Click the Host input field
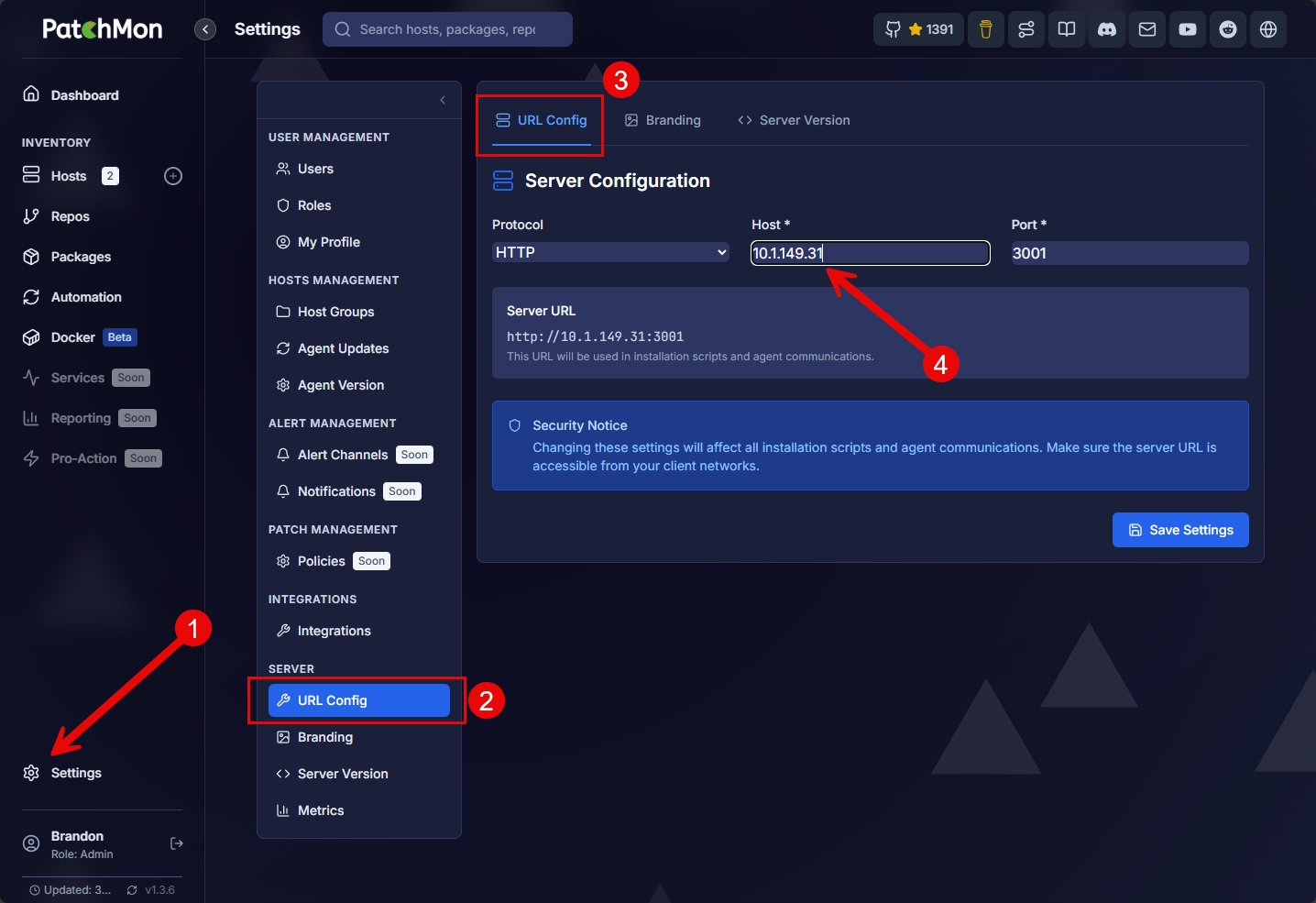The height and width of the screenshot is (903, 1316). 871,253
